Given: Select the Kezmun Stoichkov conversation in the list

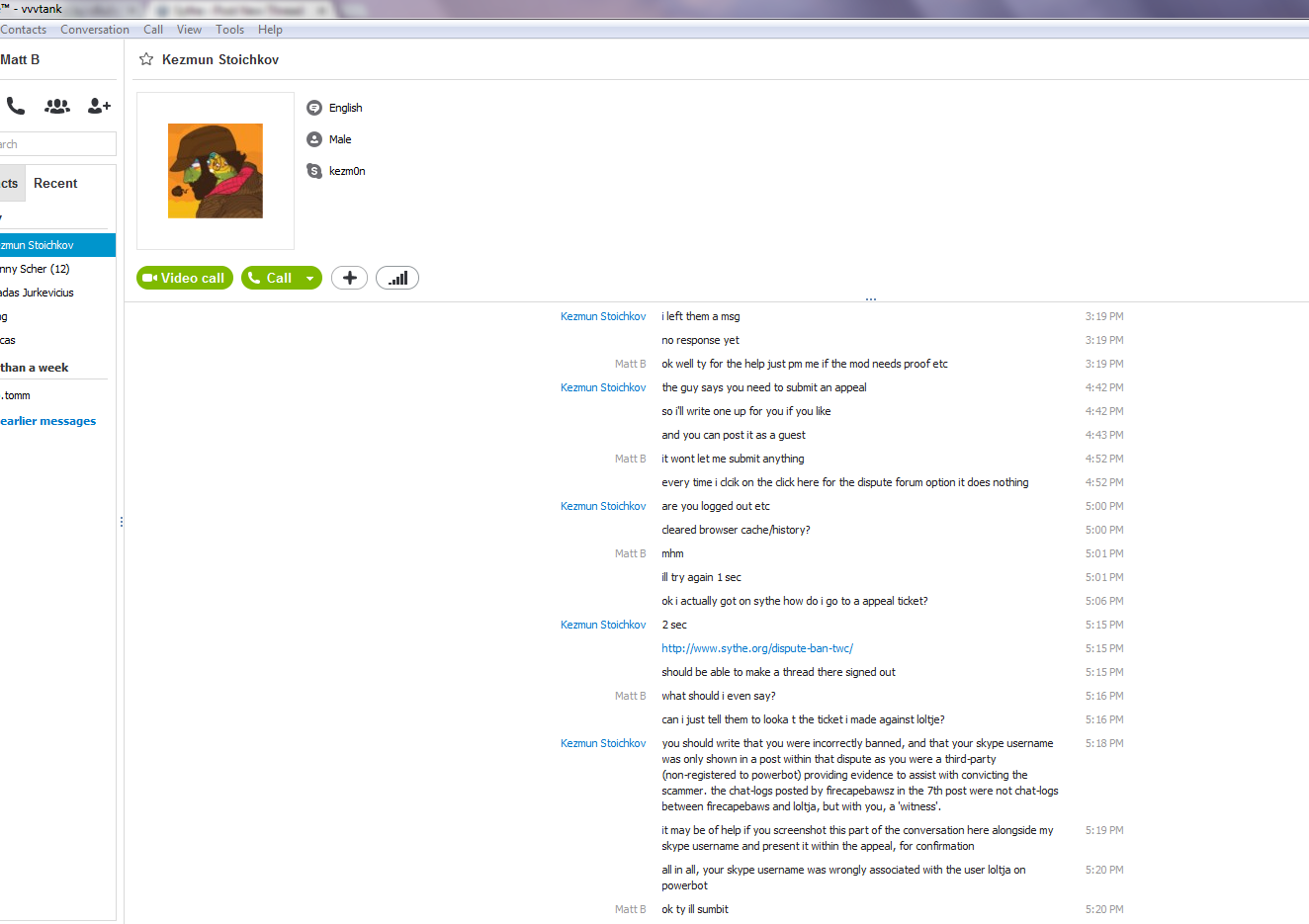Looking at the screenshot, I should point(57,245).
